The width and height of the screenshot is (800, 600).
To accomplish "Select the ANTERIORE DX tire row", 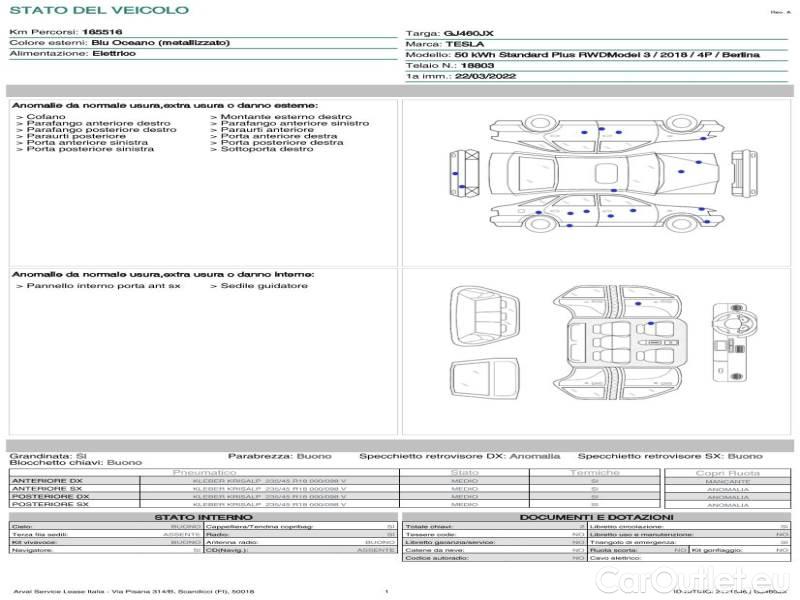I will (47, 481).
